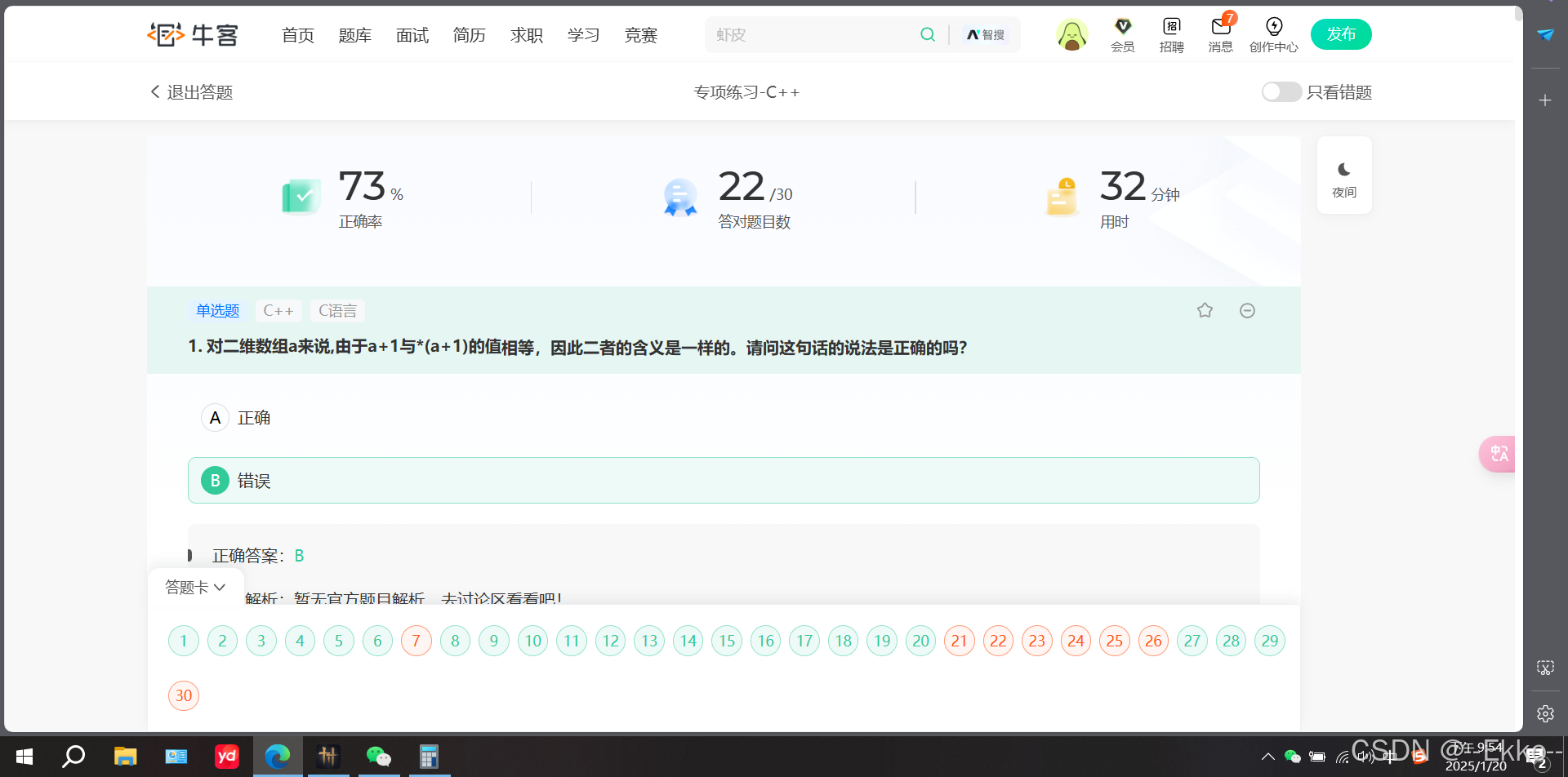The width and height of the screenshot is (1568, 777).
Task: Click the 单选题 tag
Action: pyautogui.click(x=217, y=311)
